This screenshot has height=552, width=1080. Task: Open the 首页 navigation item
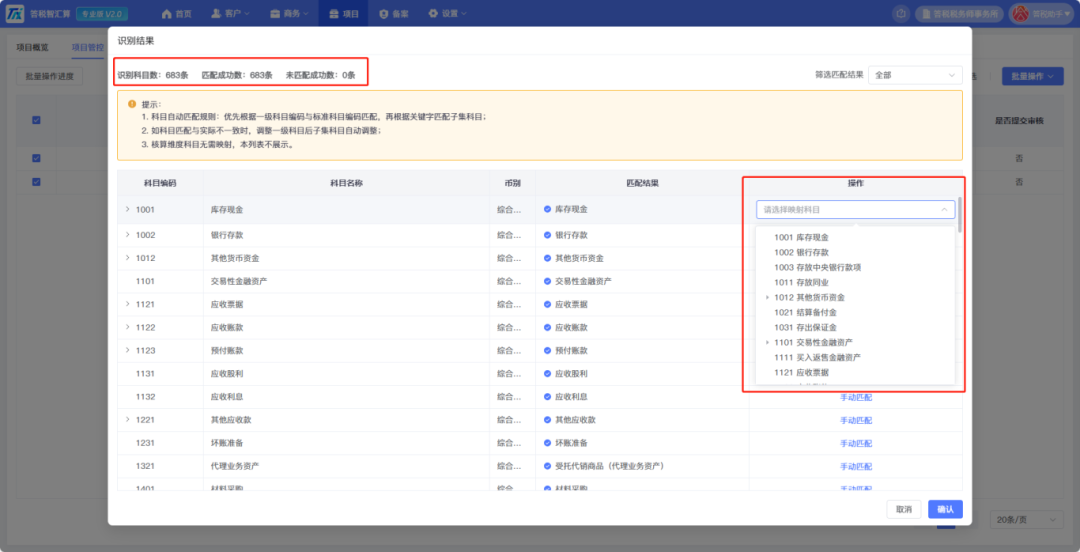coord(176,13)
